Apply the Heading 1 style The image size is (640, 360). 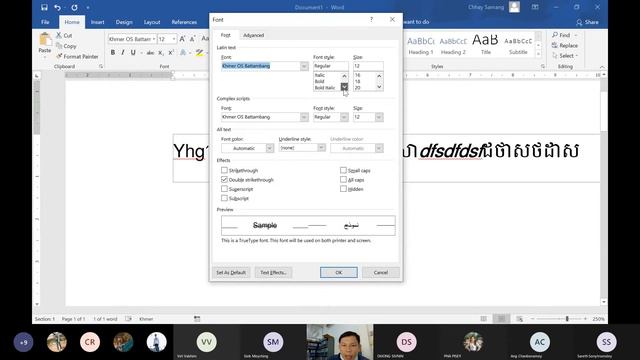pyautogui.click(x=421, y=45)
